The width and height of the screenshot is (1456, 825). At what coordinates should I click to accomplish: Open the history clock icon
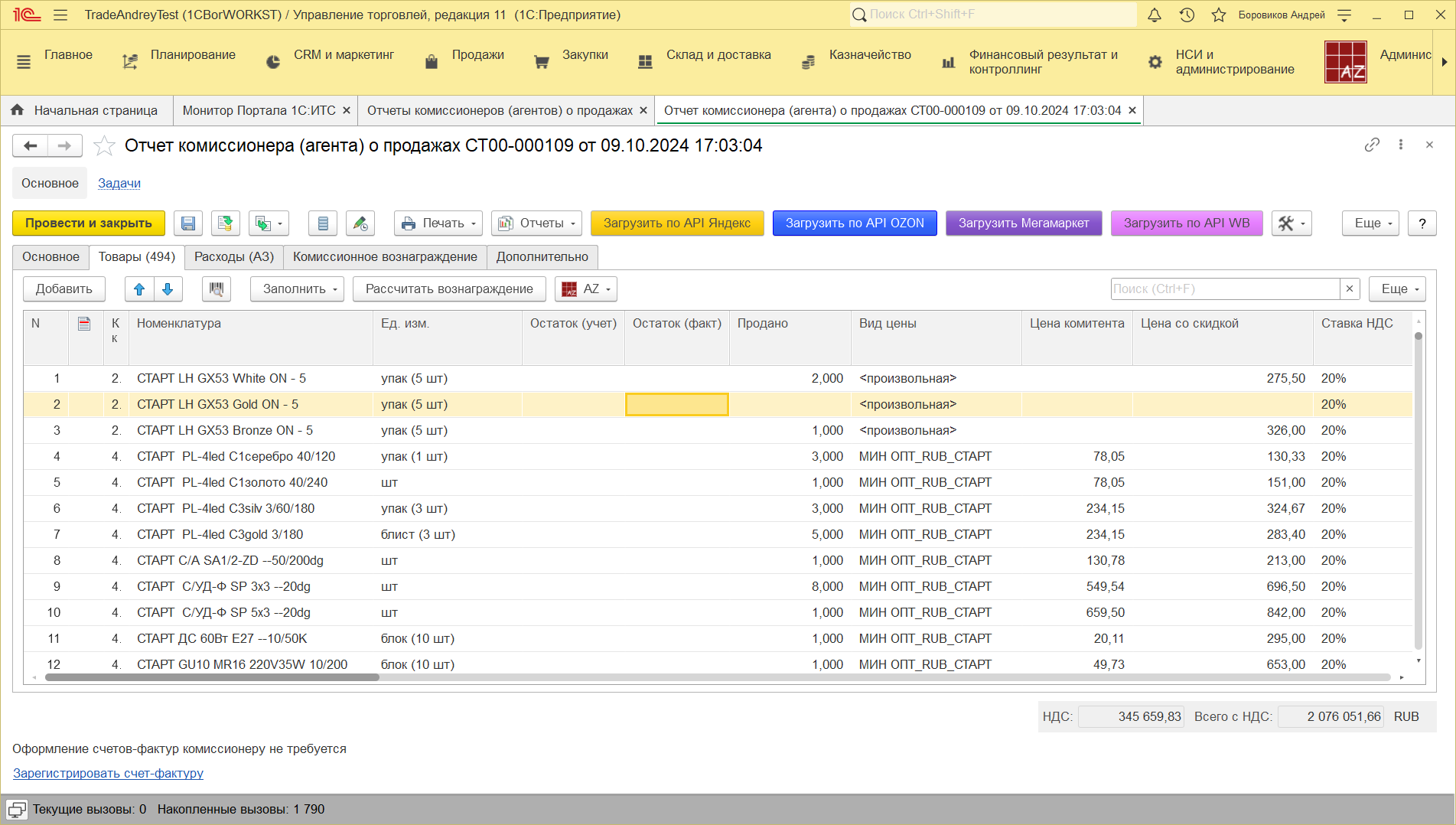tap(1187, 15)
